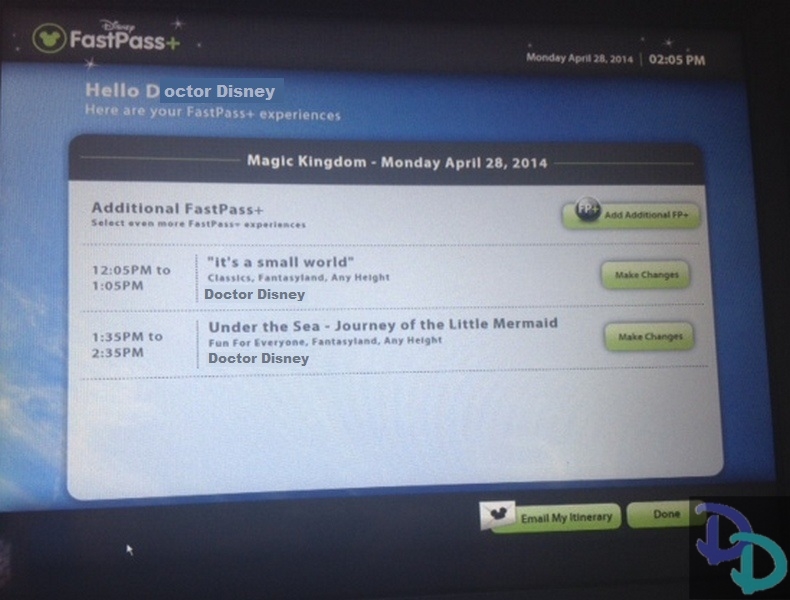Tap the 12:05PM to 1:05PM time window
Screen dimensions: 790x600
tap(131, 278)
